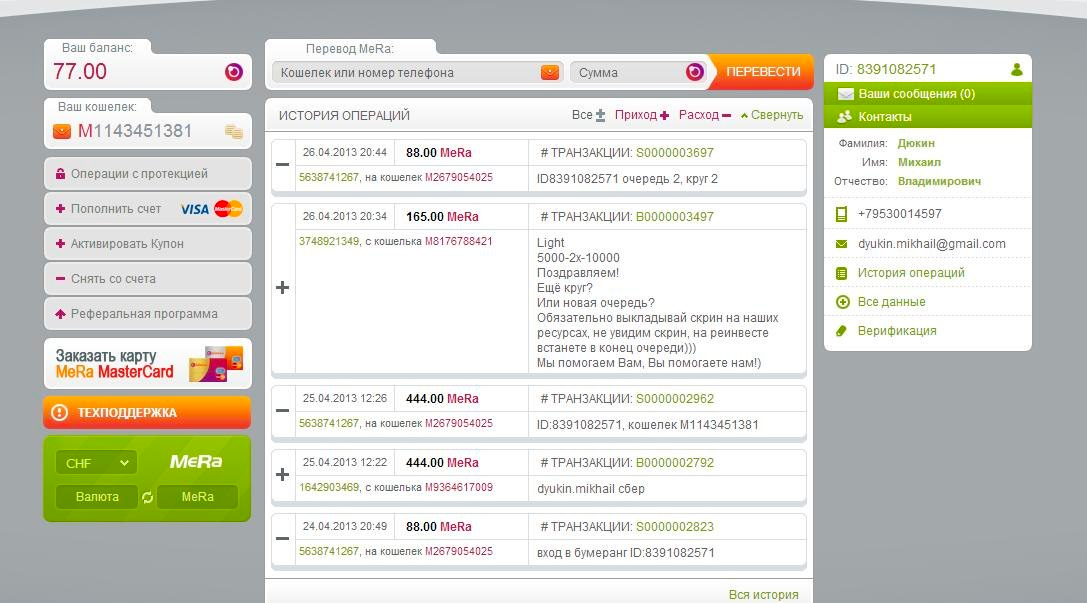The image size is (1087, 603).
Task: Open Ваши сообщения (0)
Action: click(x=928, y=94)
